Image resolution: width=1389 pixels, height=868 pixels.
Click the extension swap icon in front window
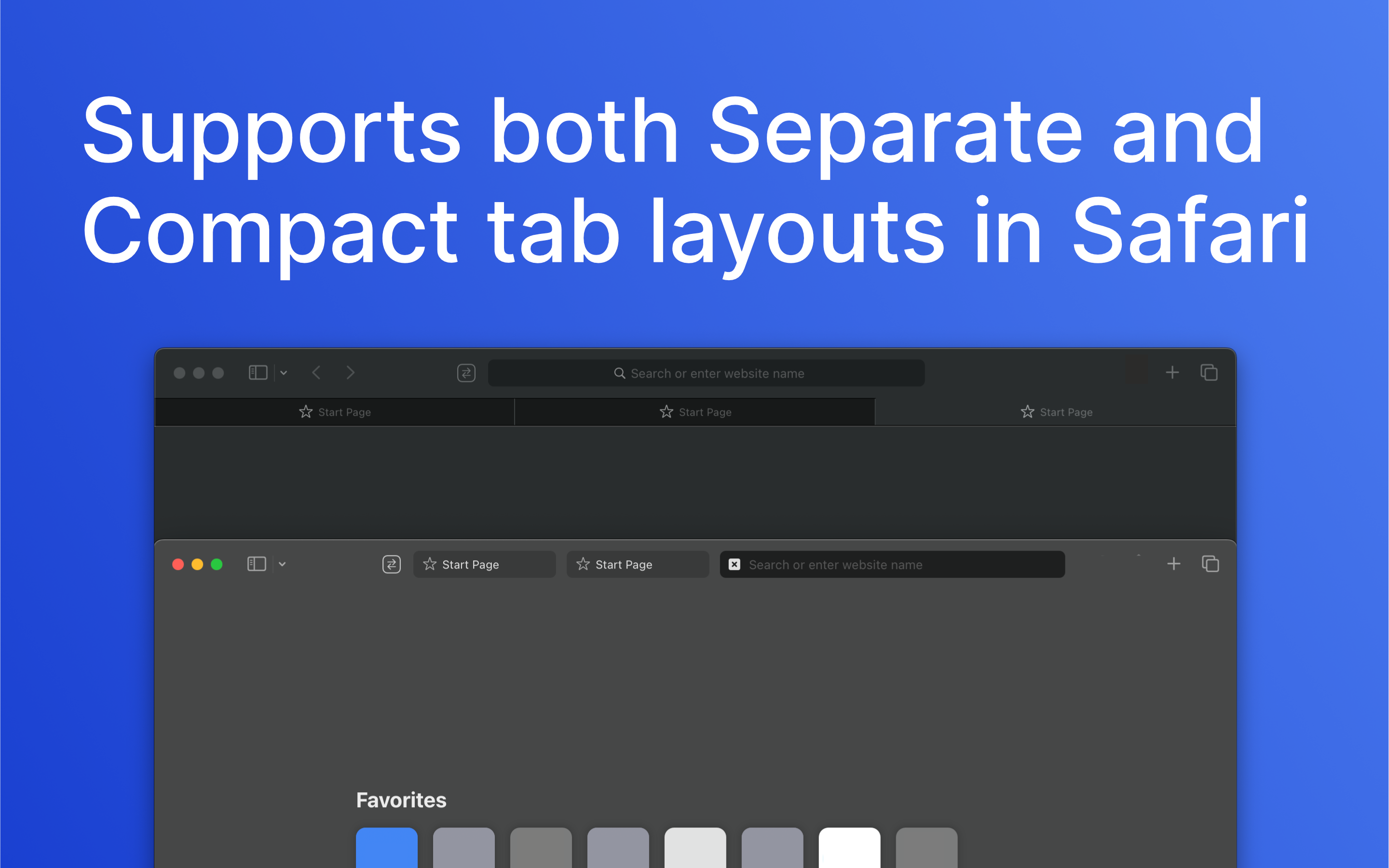[392, 564]
